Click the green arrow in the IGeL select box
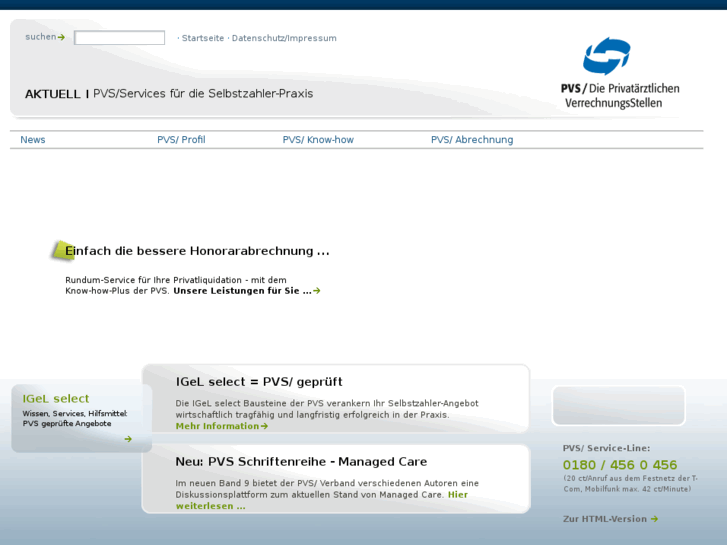This screenshot has height=545, width=727. 128,439
